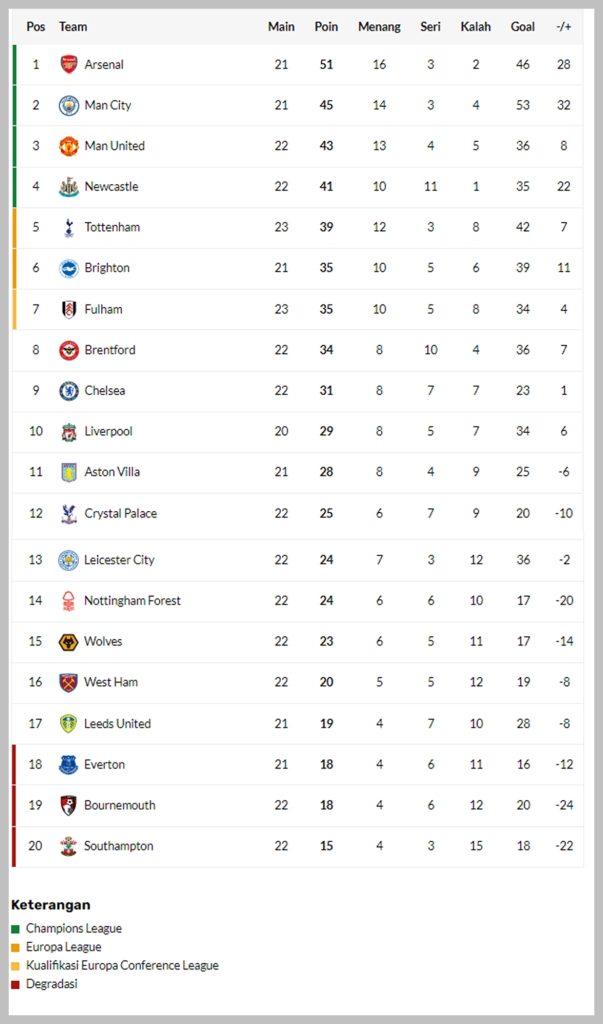Click the green Champions League legend swatch
603x1024 pixels.
16,929
